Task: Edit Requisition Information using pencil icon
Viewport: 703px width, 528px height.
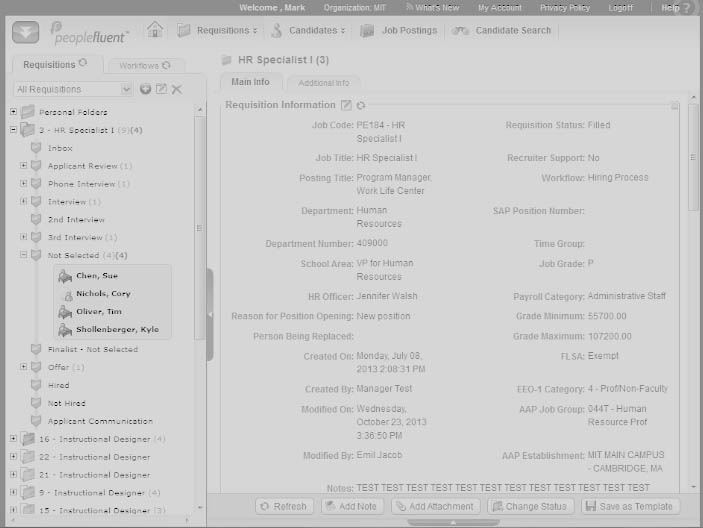Action: 346,105
